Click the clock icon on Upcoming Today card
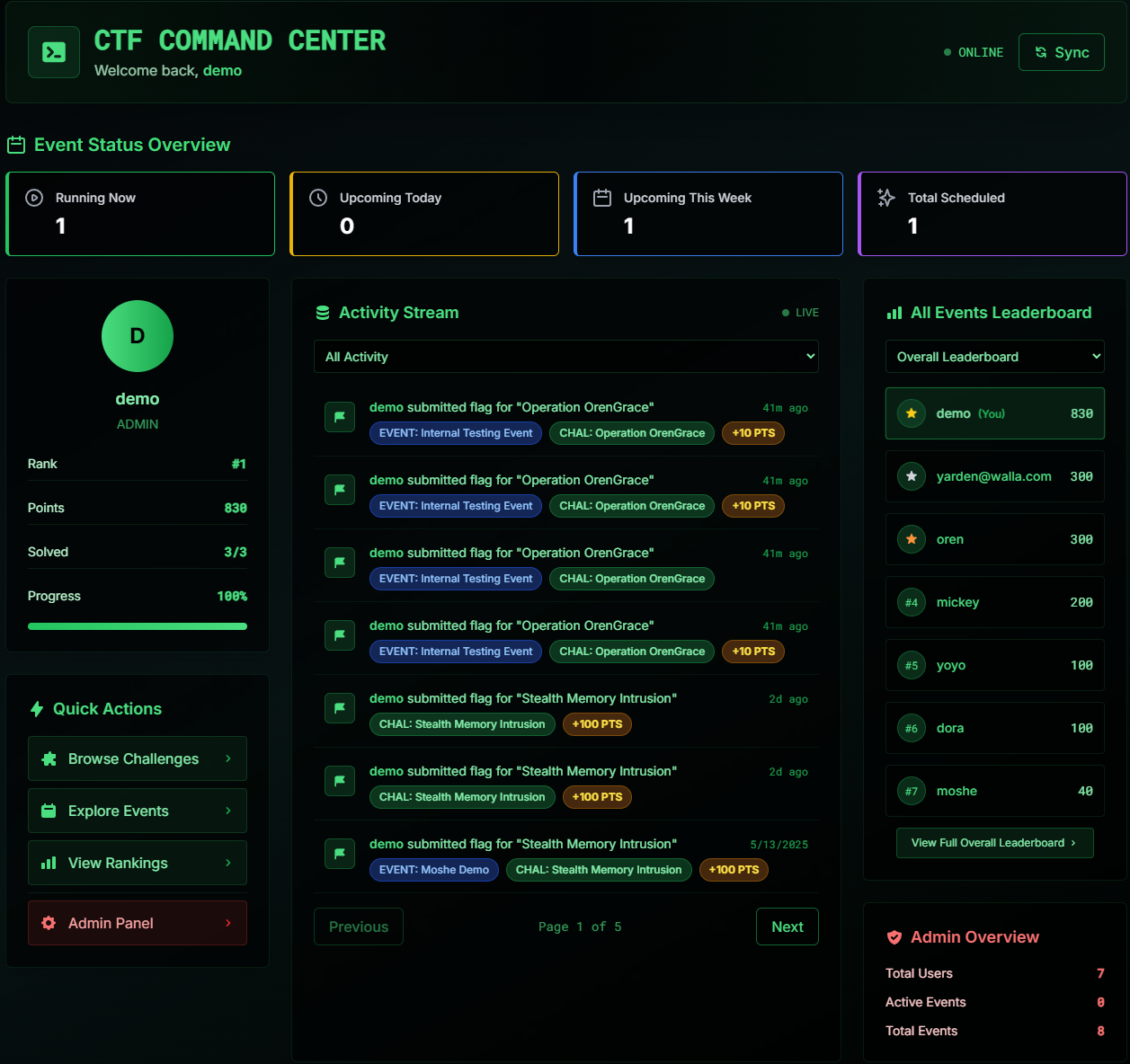The height and width of the screenshot is (1064, 1130). (x=318, y=198)
